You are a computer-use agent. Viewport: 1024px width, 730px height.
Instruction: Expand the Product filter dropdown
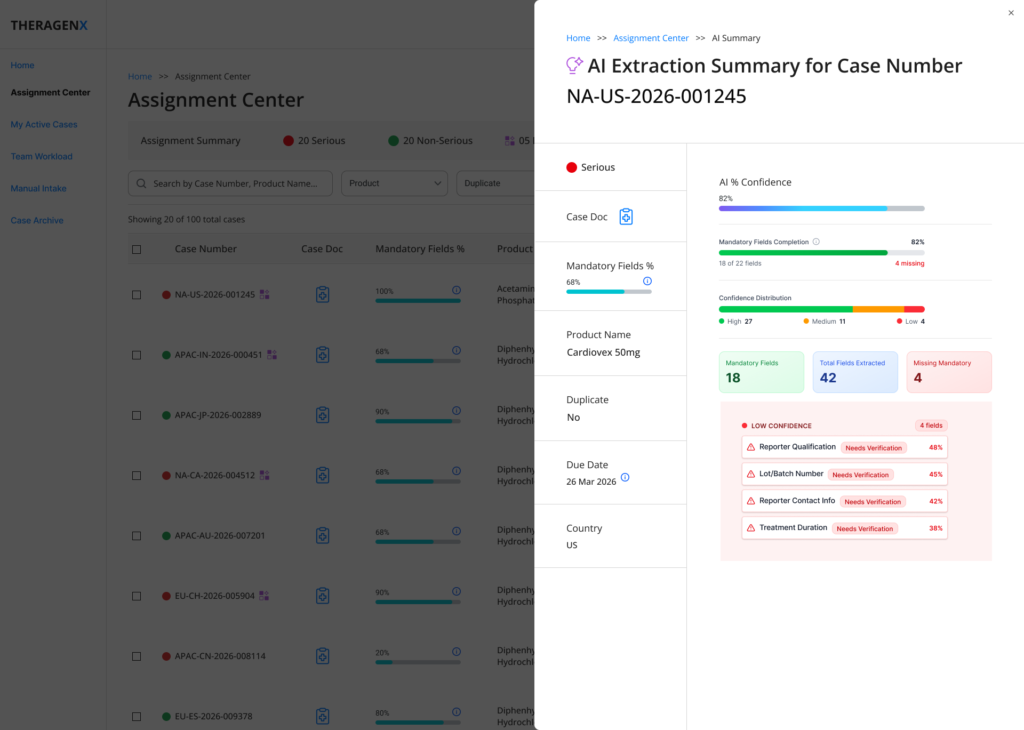(x=394, y=183)
